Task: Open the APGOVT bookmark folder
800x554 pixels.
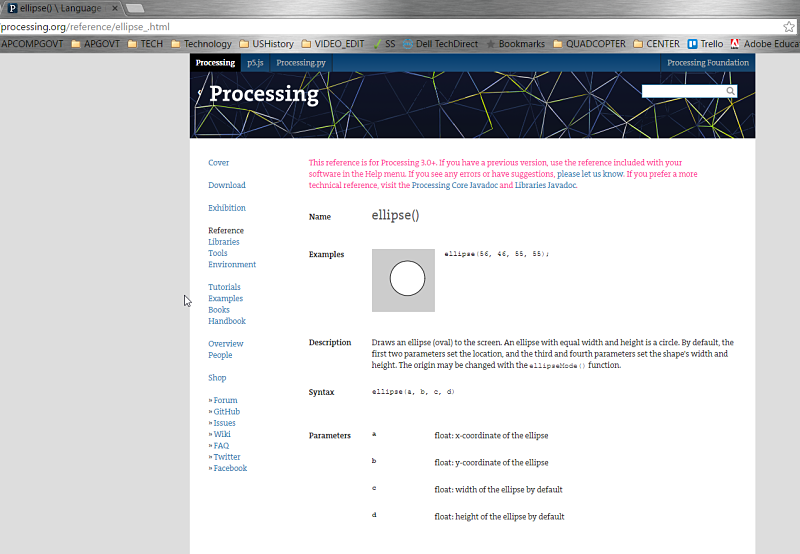Action: click(x=95, y=44)
